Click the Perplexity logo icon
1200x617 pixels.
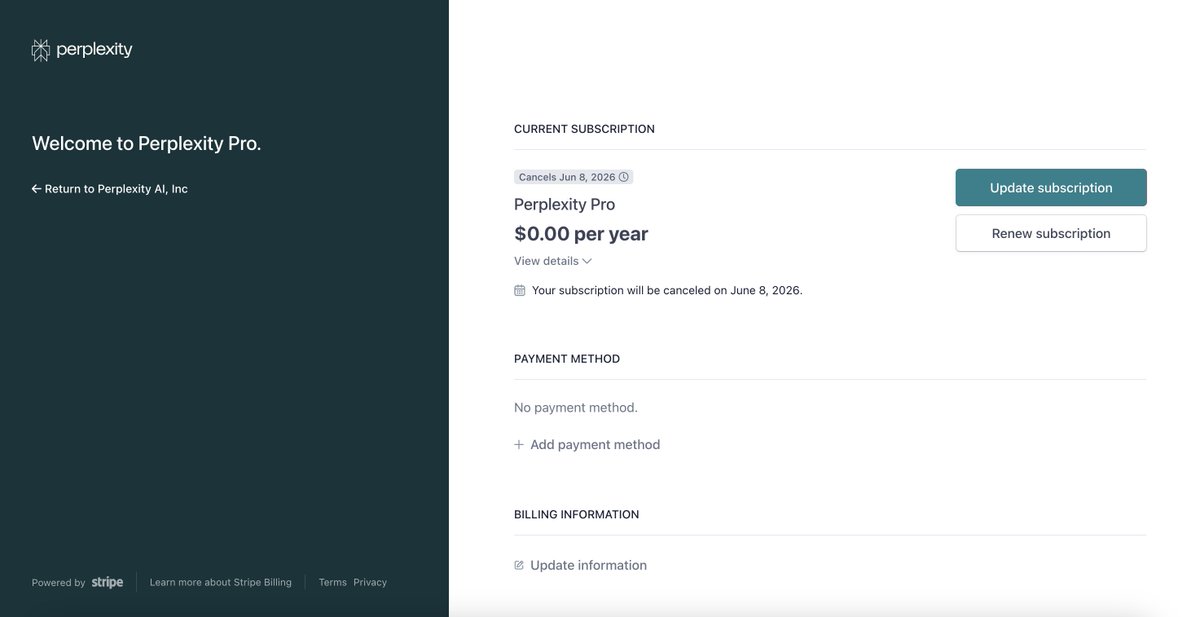41,50
